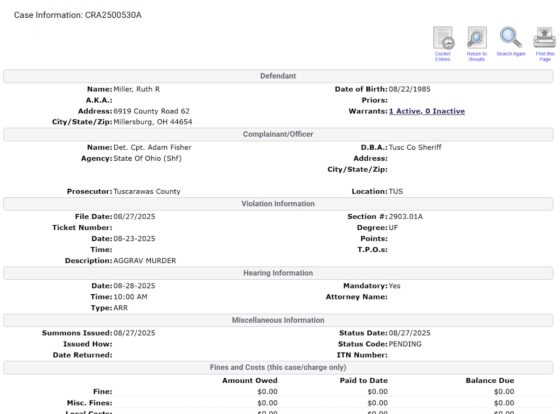Viewport: 560px width, 414px height.
Task: Select the Status Date value '08/27/2025'
Action: click(x=410, y=333)
